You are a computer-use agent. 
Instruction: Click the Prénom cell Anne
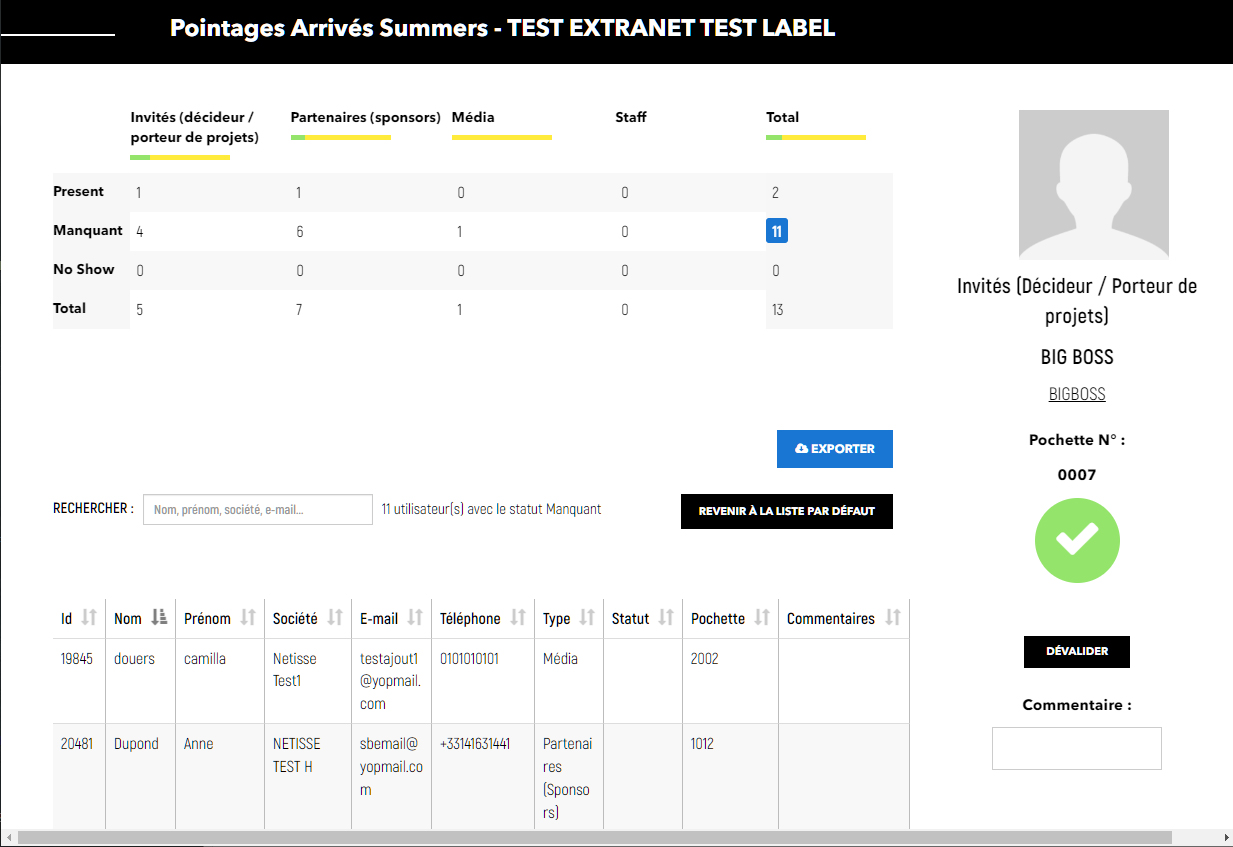199,744
